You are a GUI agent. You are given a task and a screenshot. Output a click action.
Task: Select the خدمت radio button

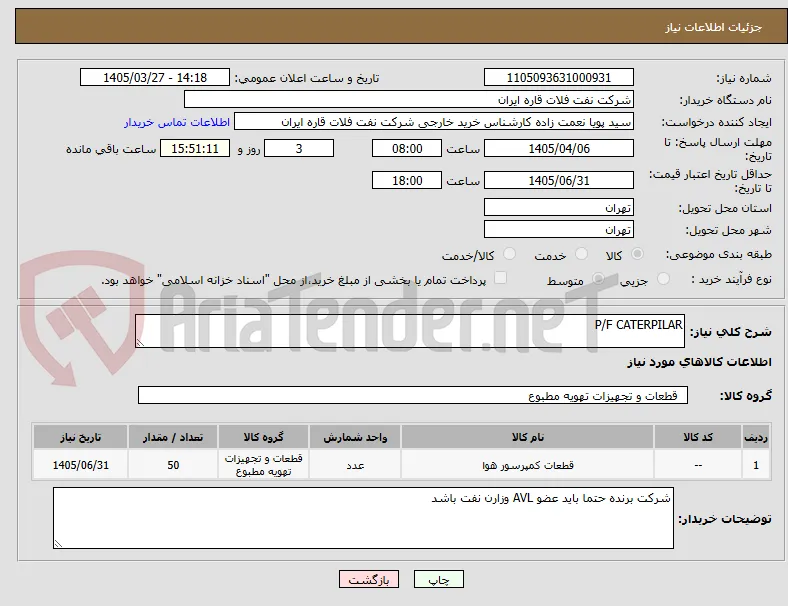click(581, 254)
